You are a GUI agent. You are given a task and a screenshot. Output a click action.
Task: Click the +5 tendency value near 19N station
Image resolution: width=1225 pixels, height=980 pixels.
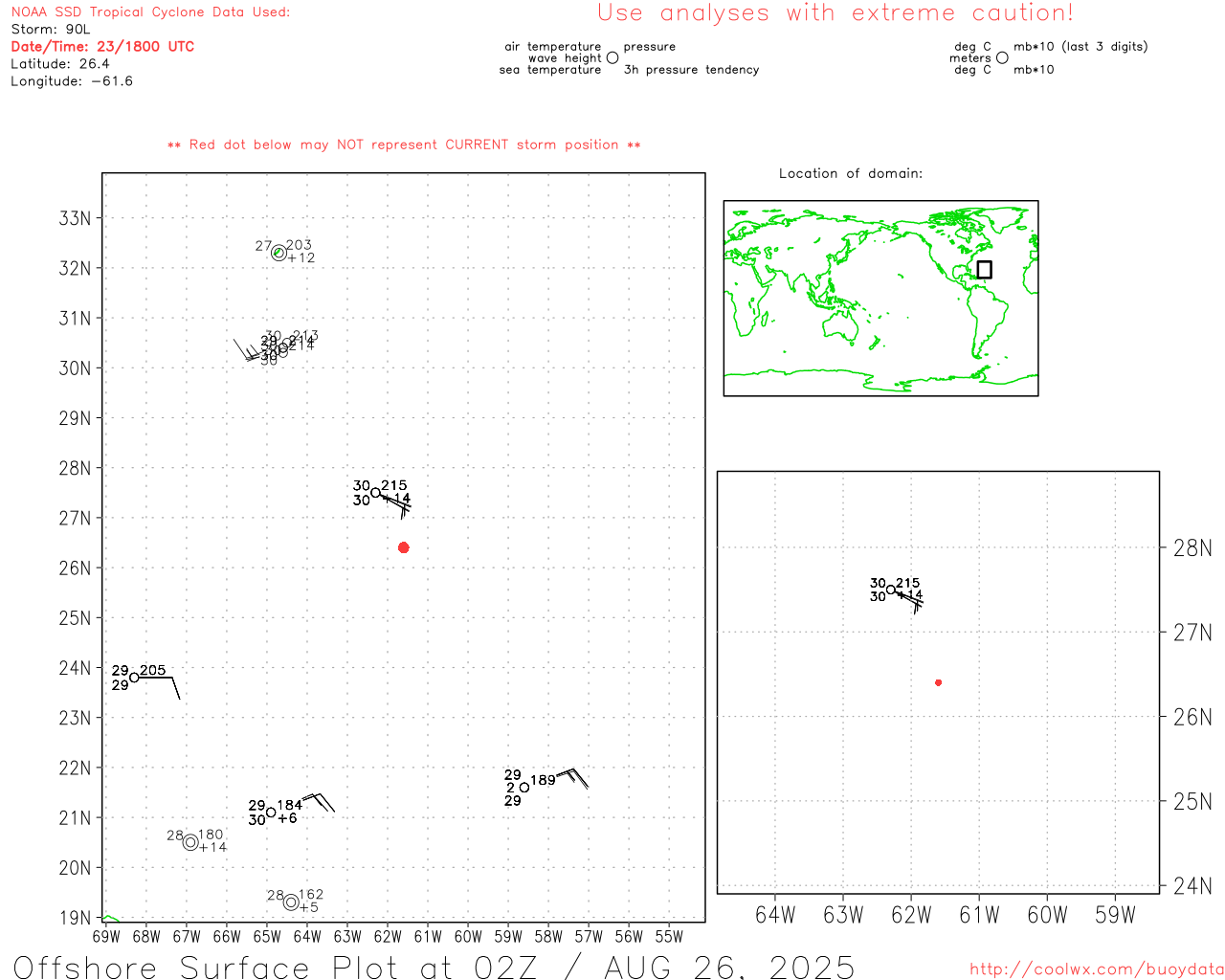tap(309, 907)
